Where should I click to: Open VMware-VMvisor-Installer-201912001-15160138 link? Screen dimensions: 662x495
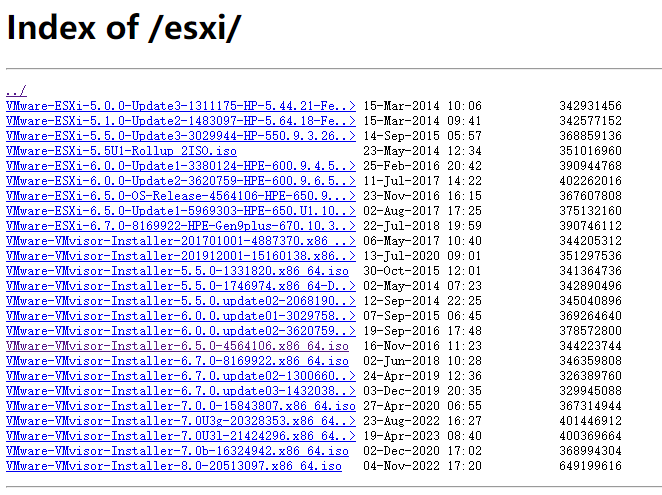[x=181, y=256]
